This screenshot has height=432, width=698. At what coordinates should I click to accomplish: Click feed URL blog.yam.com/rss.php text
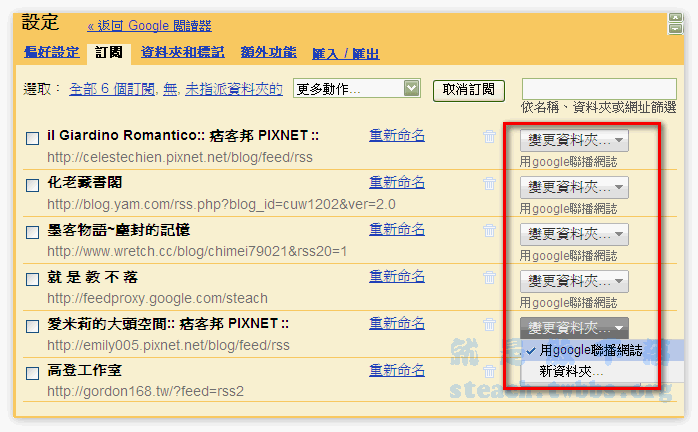click(221, 204)
